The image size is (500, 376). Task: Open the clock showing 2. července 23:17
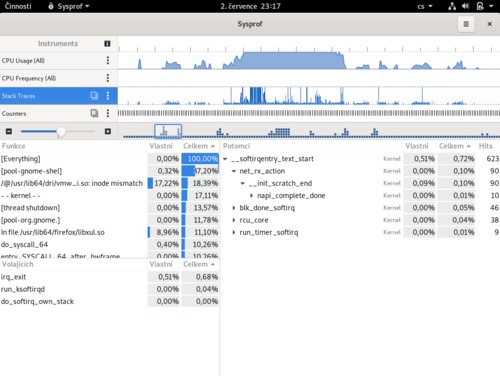coord(250,6)
